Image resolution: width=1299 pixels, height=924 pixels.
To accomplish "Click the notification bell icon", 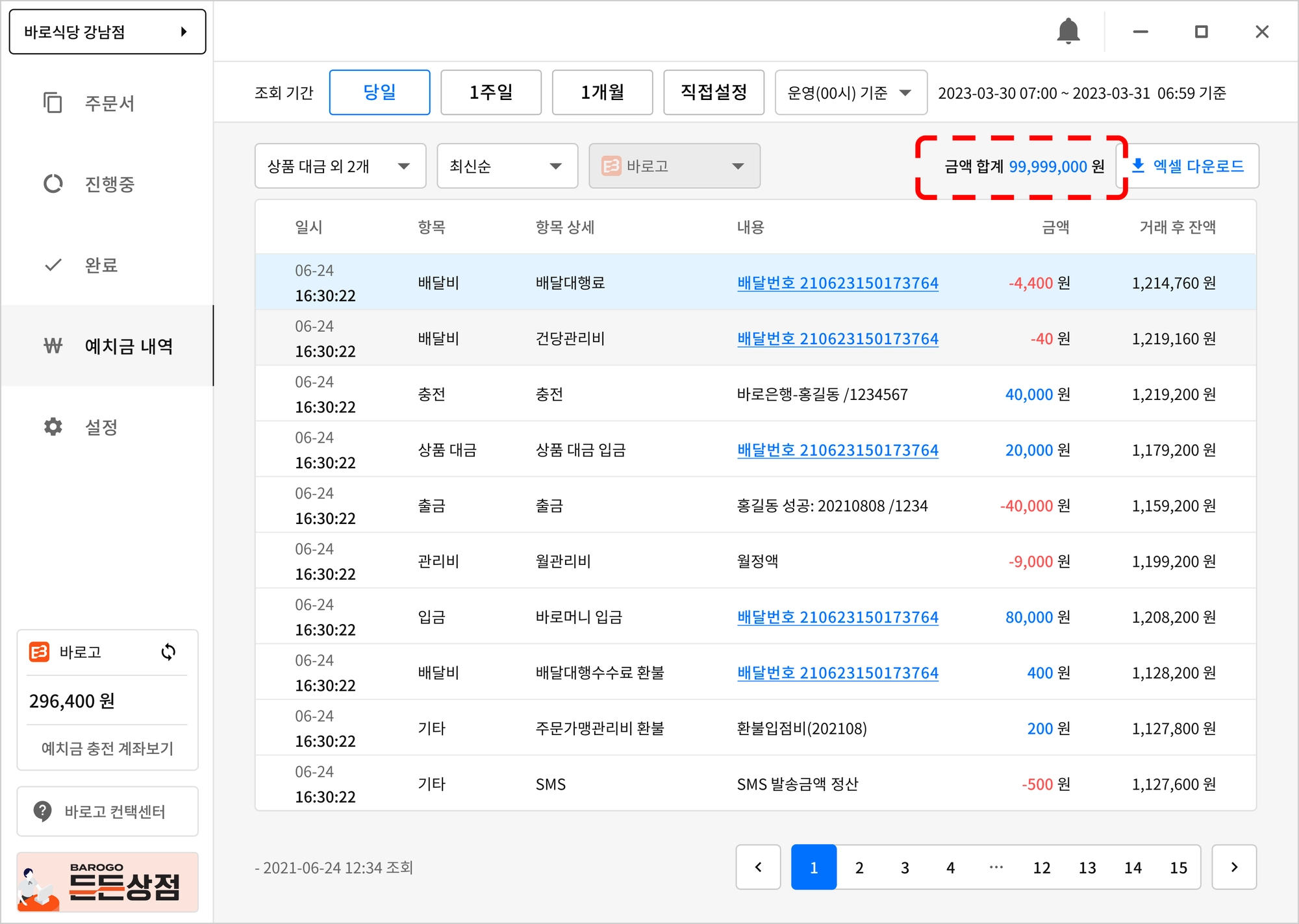I will pyautogui.click(x=1068, y=31).
